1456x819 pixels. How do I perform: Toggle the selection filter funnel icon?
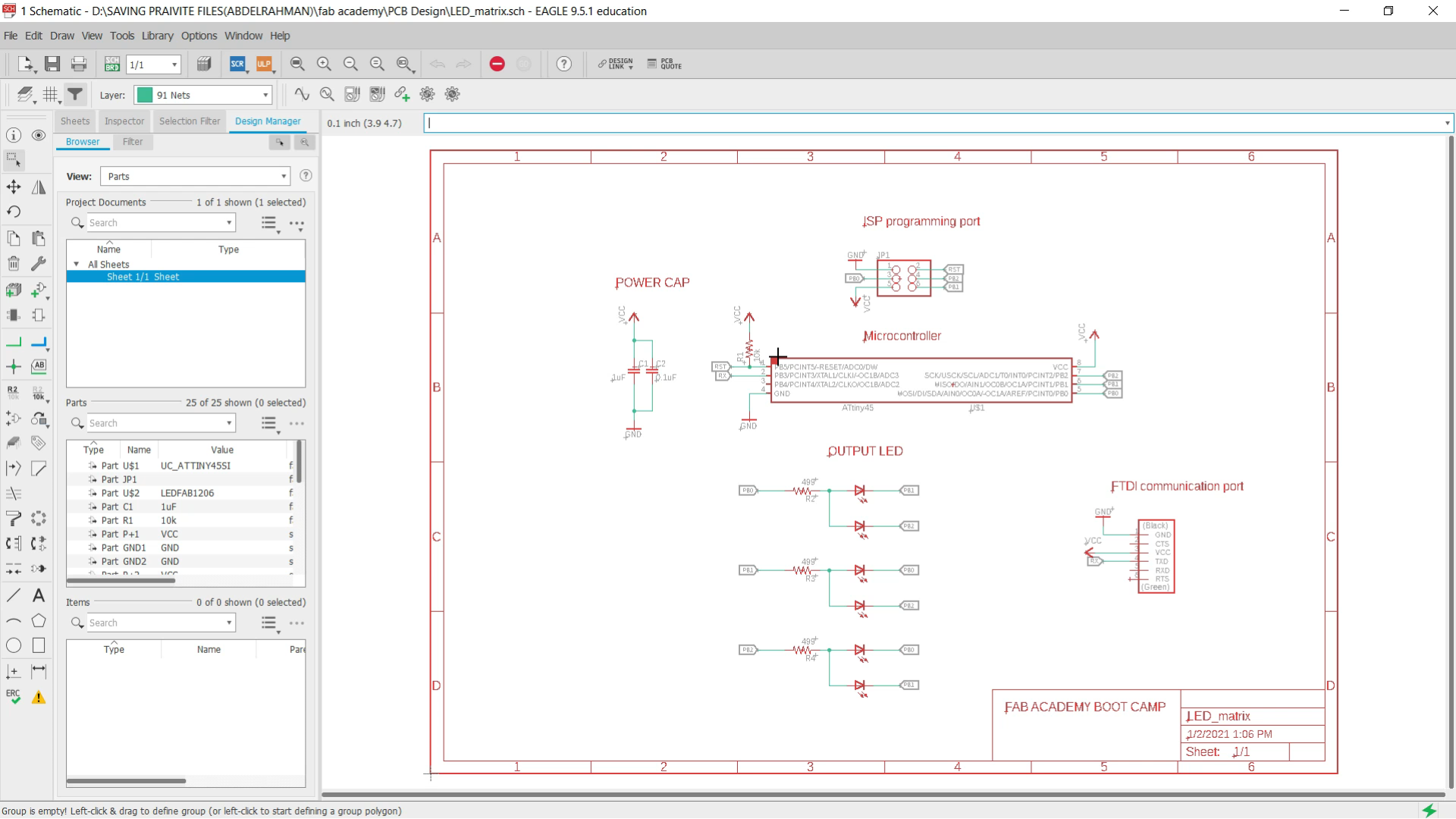75,94
